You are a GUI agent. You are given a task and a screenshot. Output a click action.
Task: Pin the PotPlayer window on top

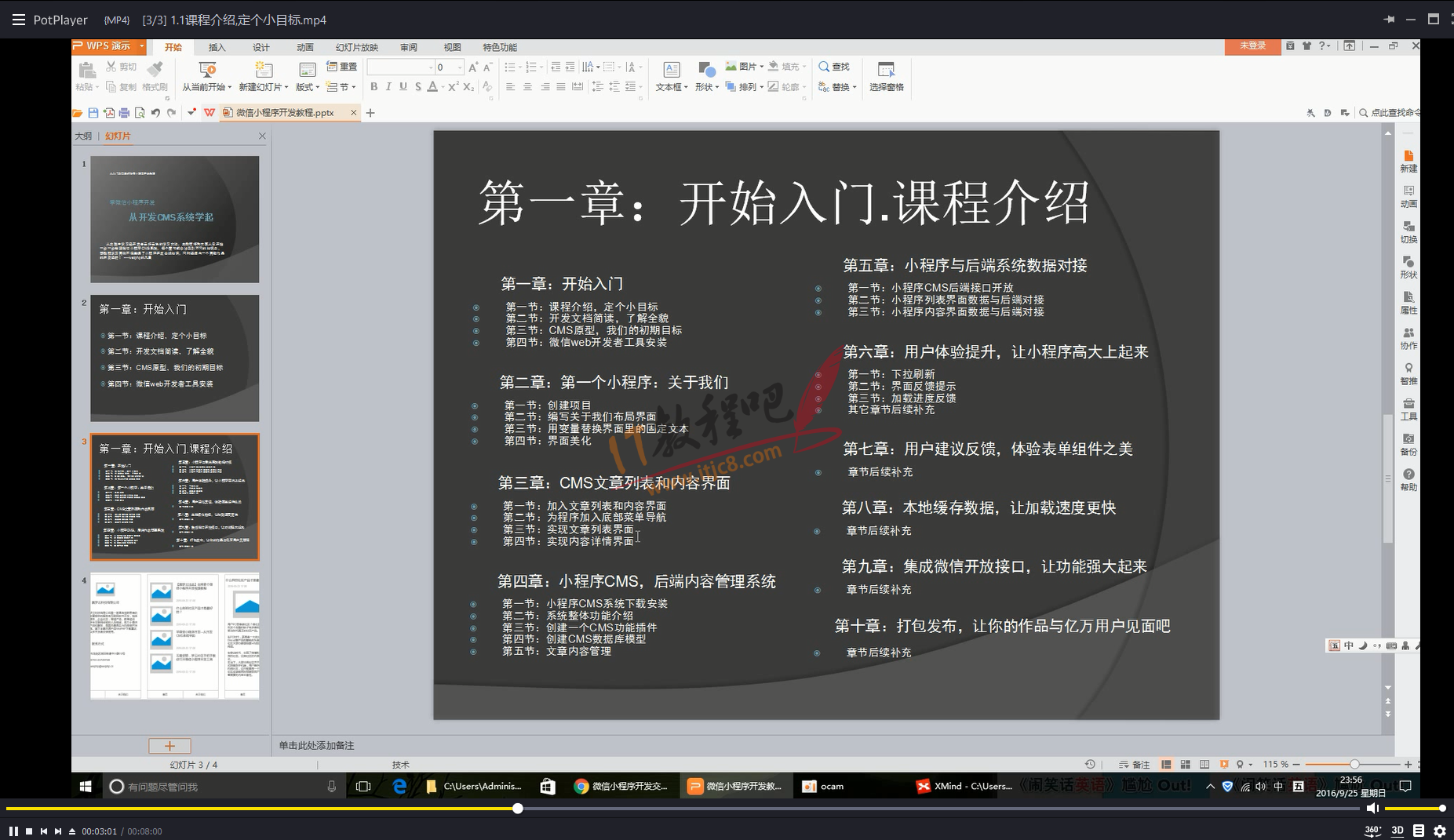(x=1389, y=20)
